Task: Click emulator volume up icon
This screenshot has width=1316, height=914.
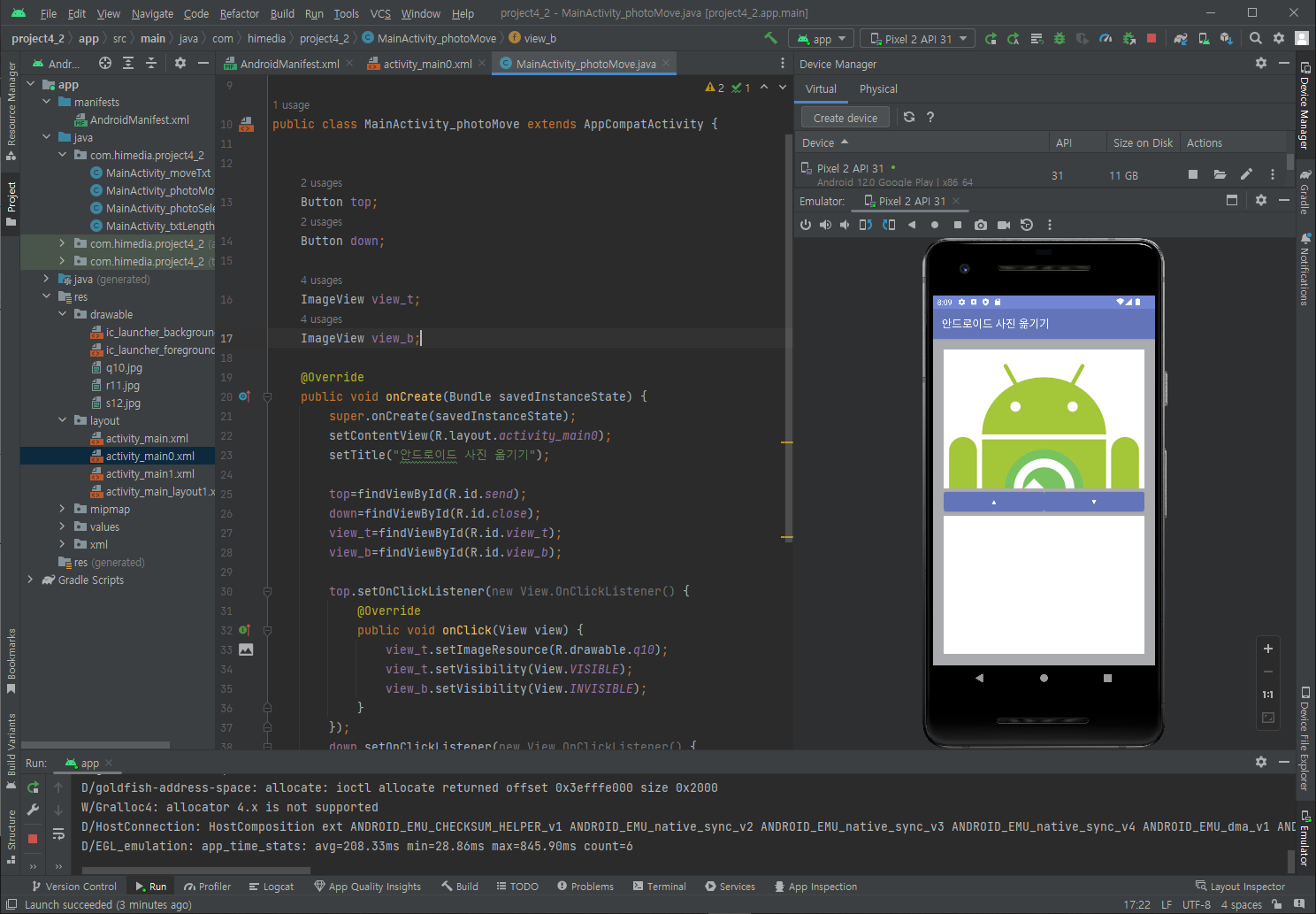Action: tap(825, 225)
